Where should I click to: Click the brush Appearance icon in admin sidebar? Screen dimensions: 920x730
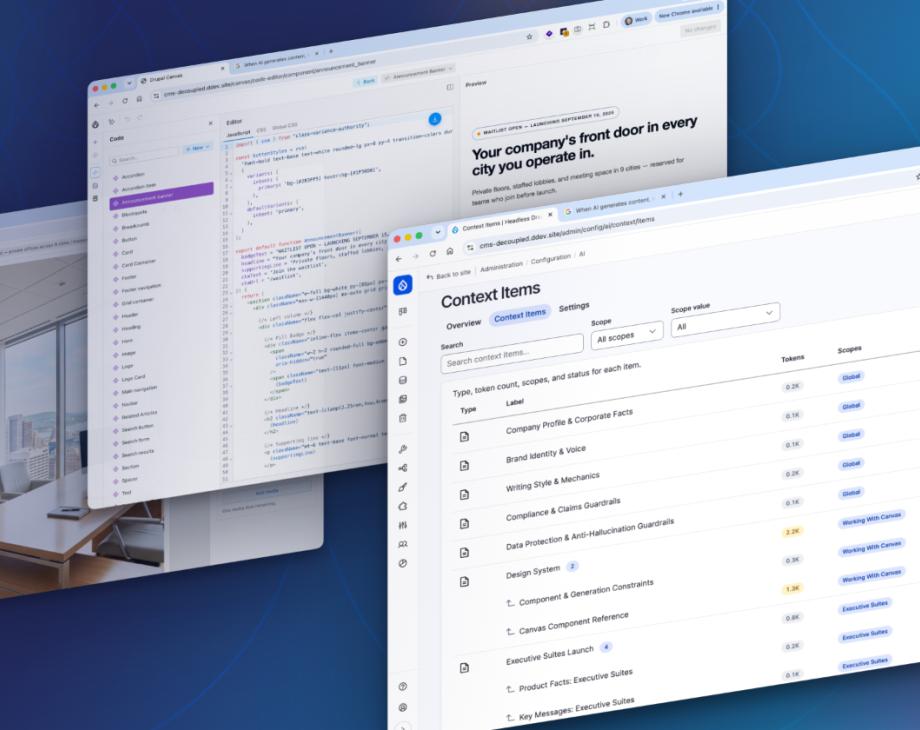point(402,487)
